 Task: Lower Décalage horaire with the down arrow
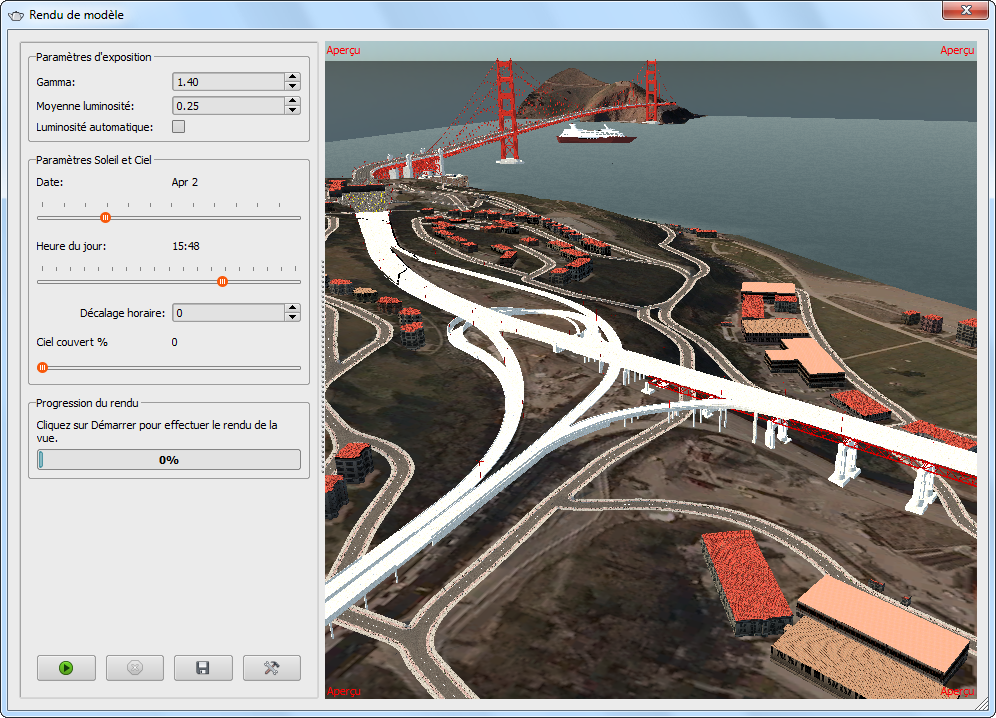pos(292,318)
